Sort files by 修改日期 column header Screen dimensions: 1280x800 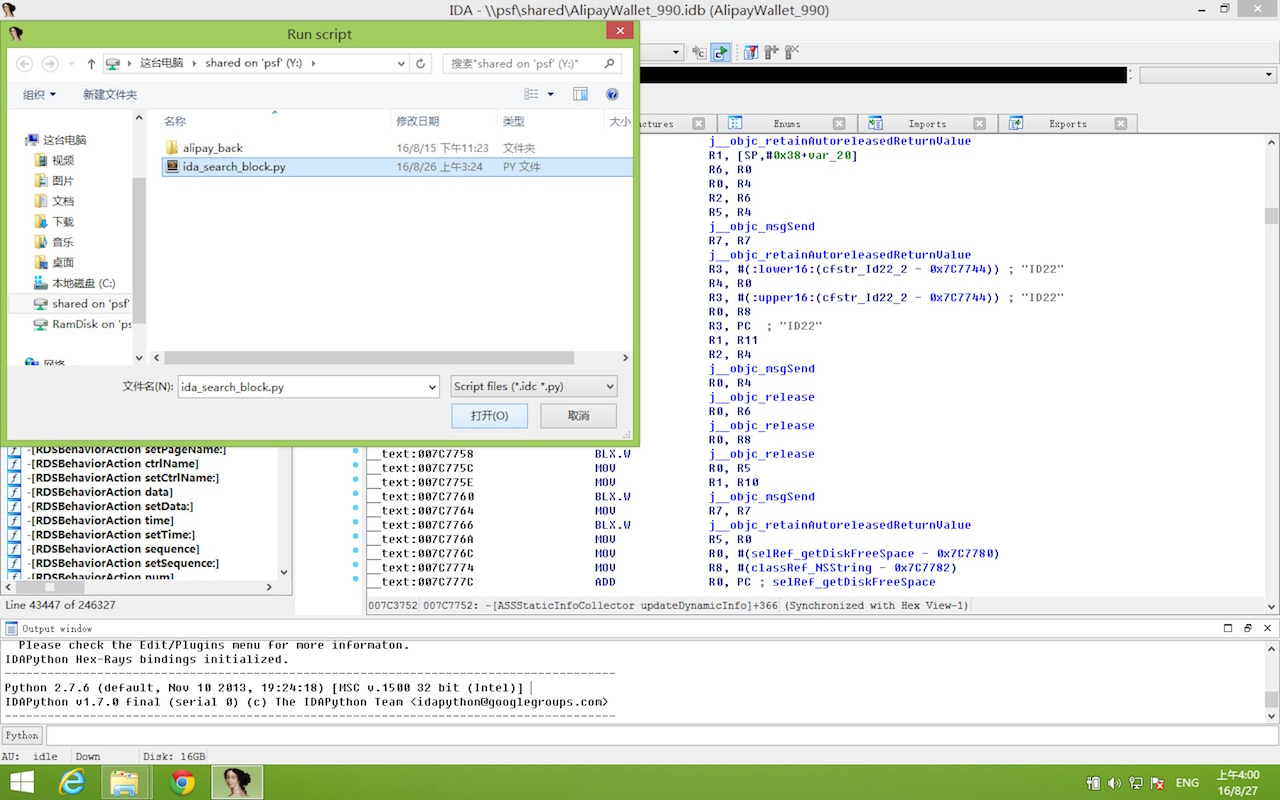click(x=417, y=121)
